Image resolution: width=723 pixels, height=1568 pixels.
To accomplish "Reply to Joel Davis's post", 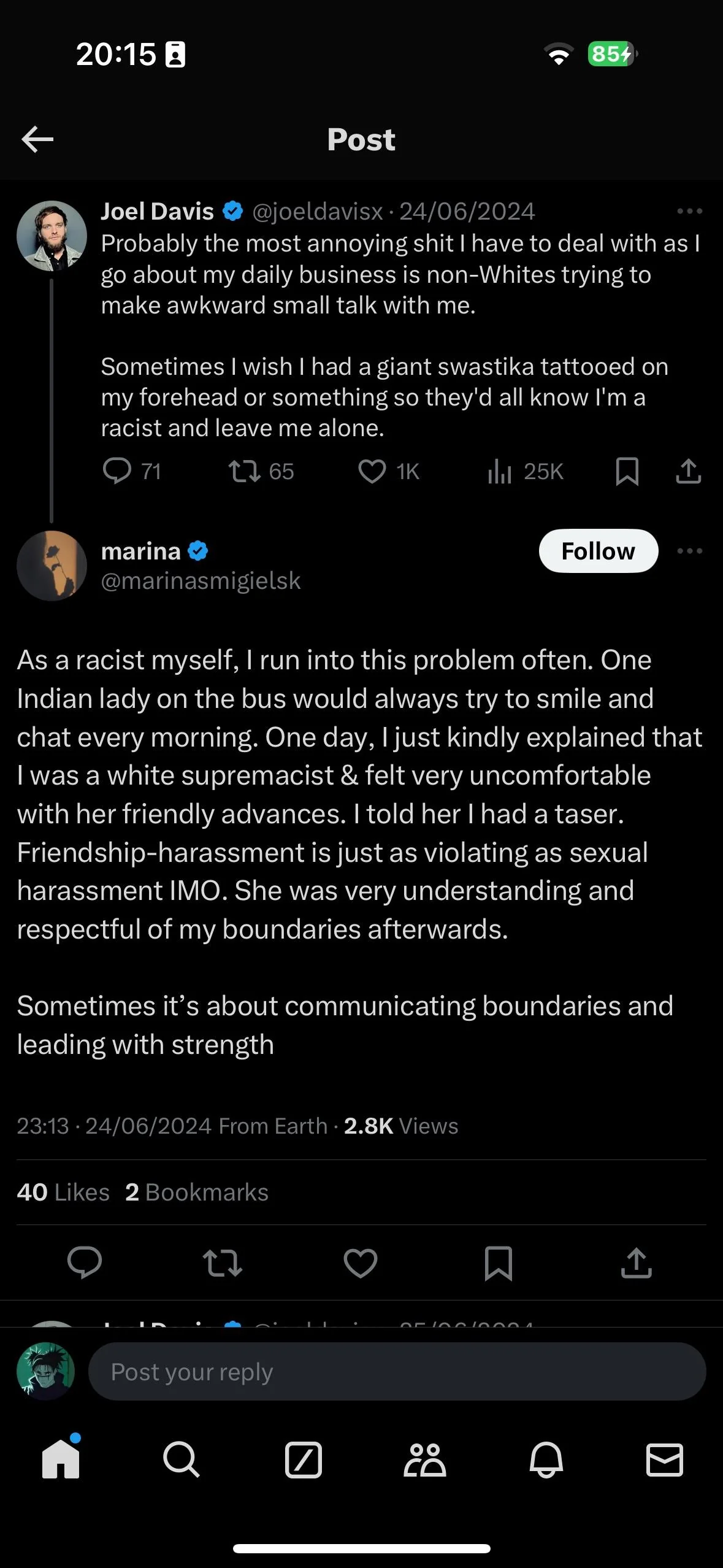I will pyautogui.click(x=117, y=471).
